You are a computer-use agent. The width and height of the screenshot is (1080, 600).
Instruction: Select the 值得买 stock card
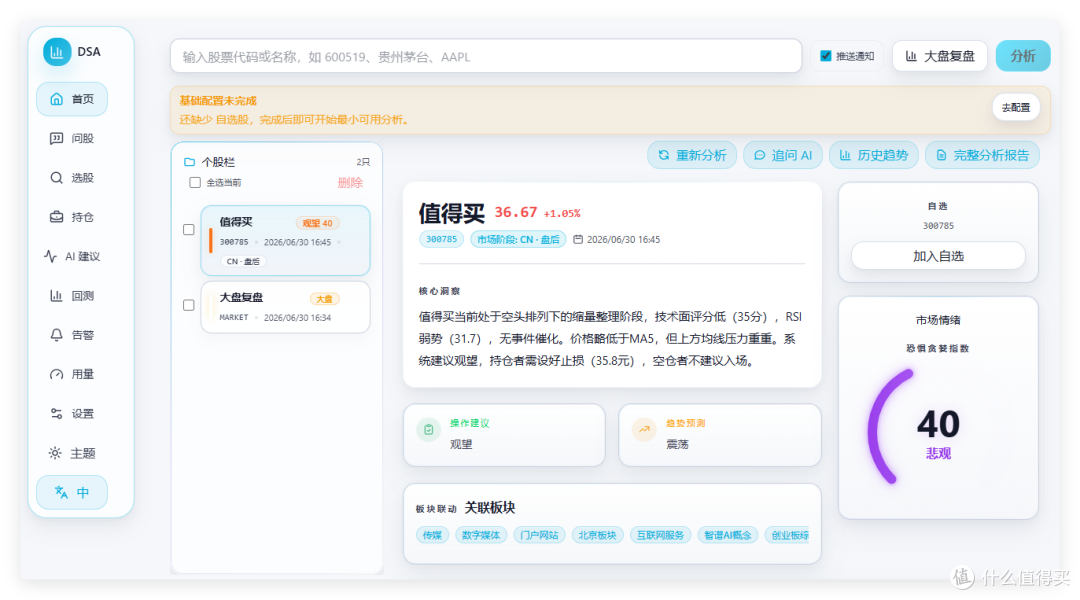pos(285,240)
